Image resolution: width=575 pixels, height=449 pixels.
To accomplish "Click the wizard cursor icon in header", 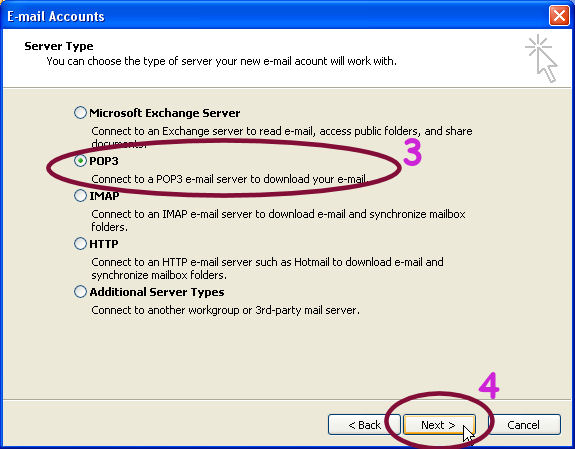I will 542,59.
